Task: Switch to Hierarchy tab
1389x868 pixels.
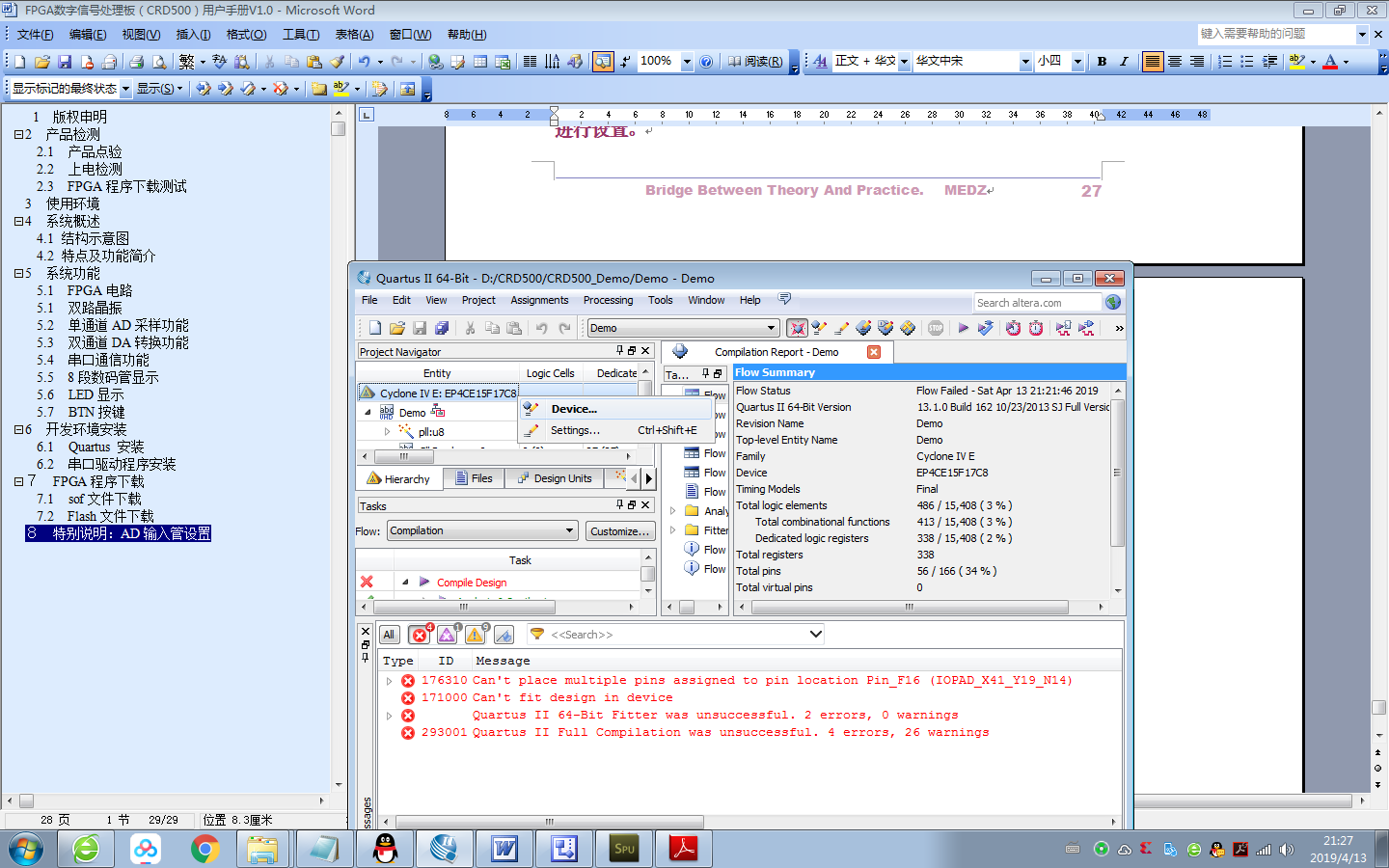Action: 399,478
